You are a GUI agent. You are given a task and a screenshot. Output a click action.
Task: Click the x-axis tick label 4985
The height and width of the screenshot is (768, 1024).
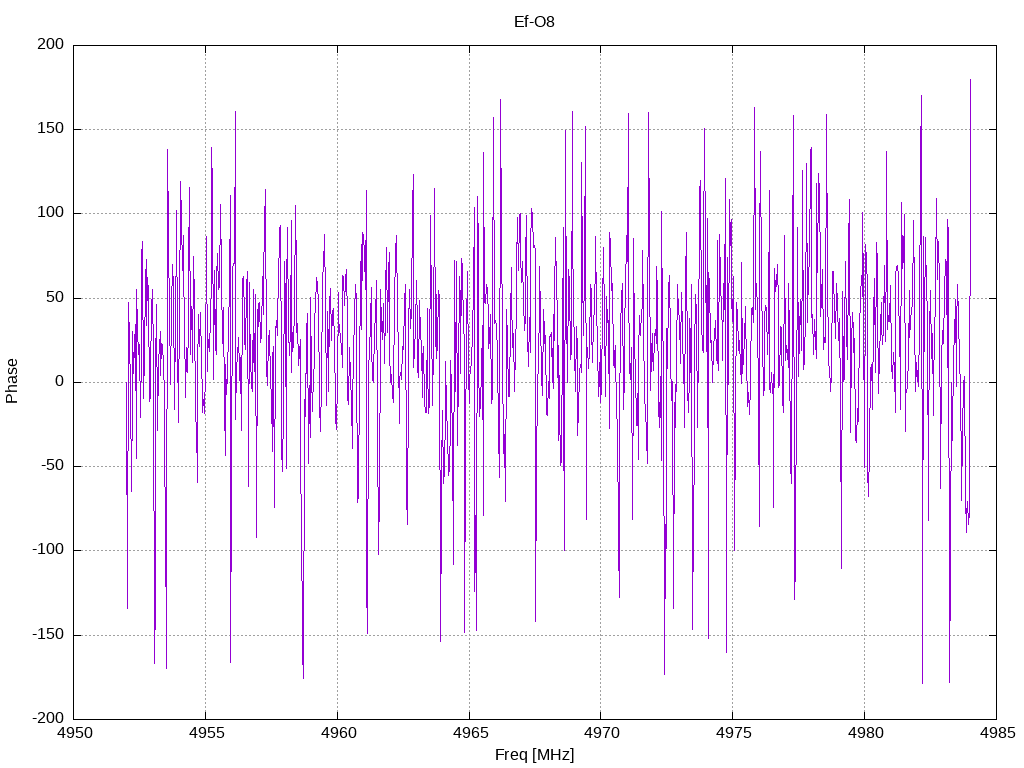coord(997,733)
